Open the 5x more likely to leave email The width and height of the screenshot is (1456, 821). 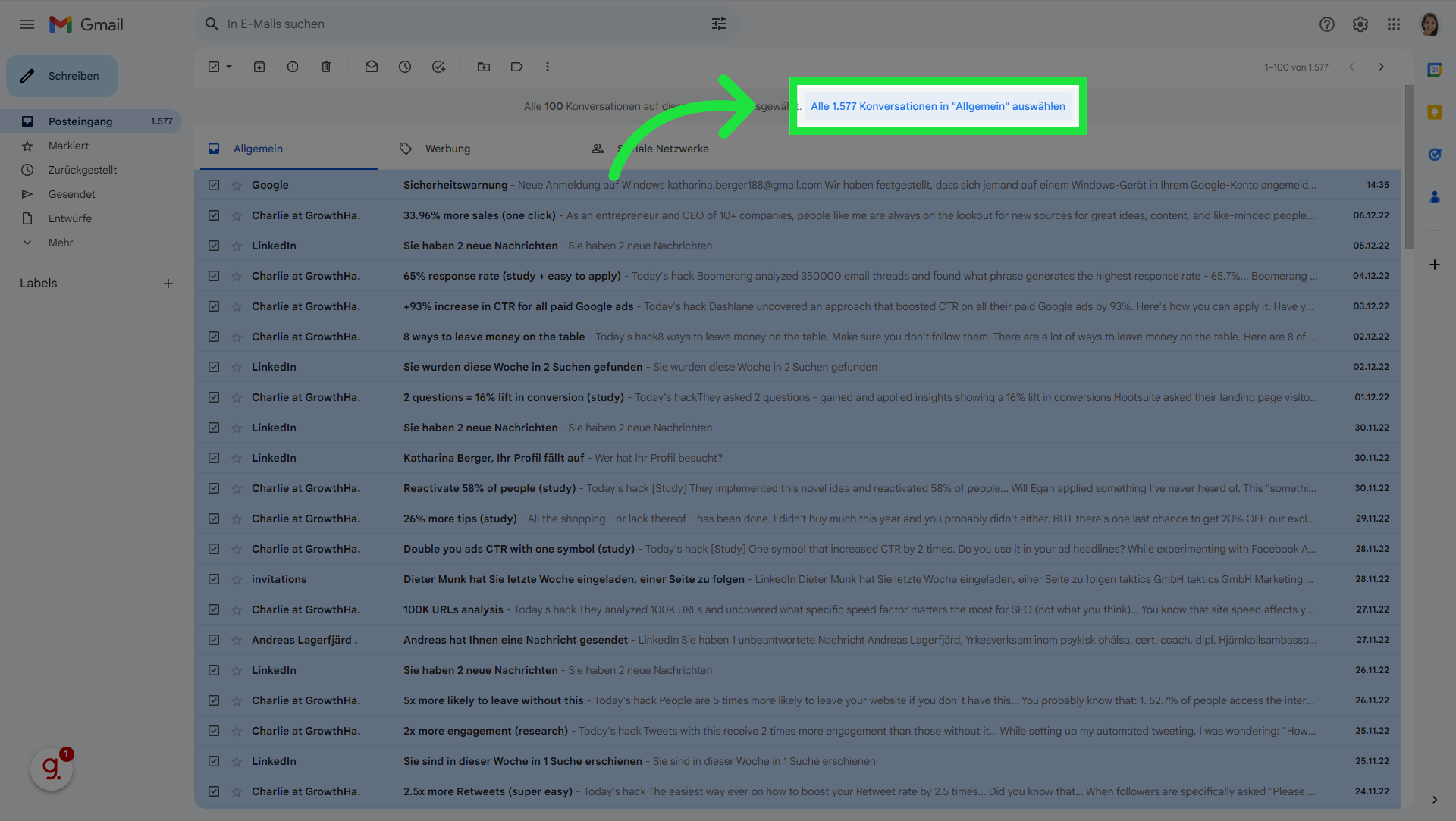pyautogui.click(x=798, y=700)
